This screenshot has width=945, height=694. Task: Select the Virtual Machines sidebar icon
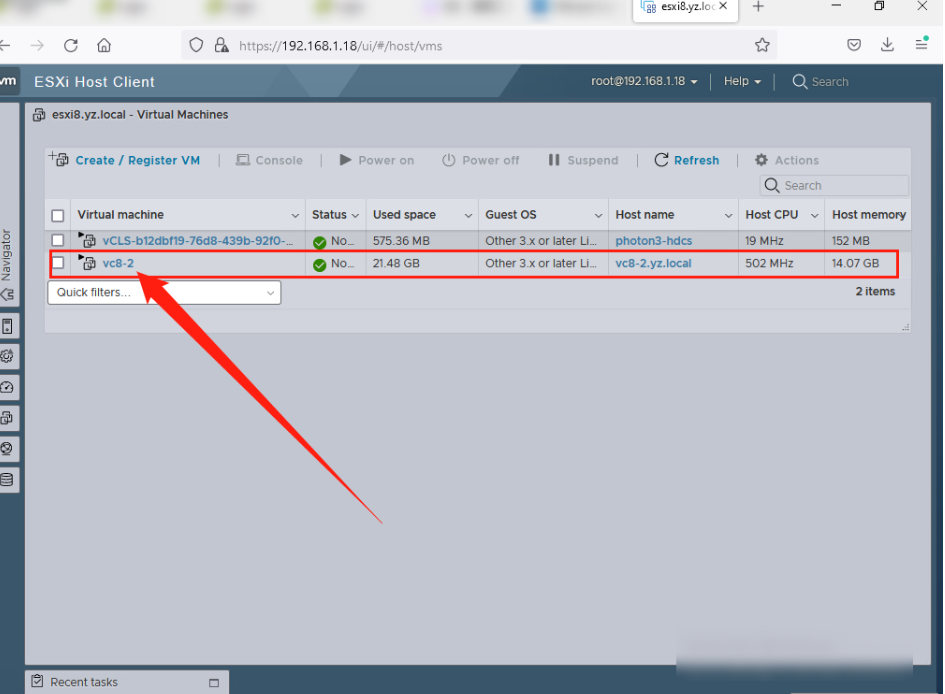coord(8,418)
